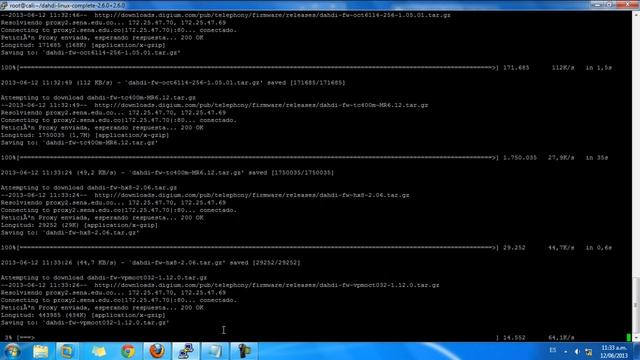The image size is (640, 360).
Task: Click the terminal scrollbar thumb
Action: tap(636, 304)
